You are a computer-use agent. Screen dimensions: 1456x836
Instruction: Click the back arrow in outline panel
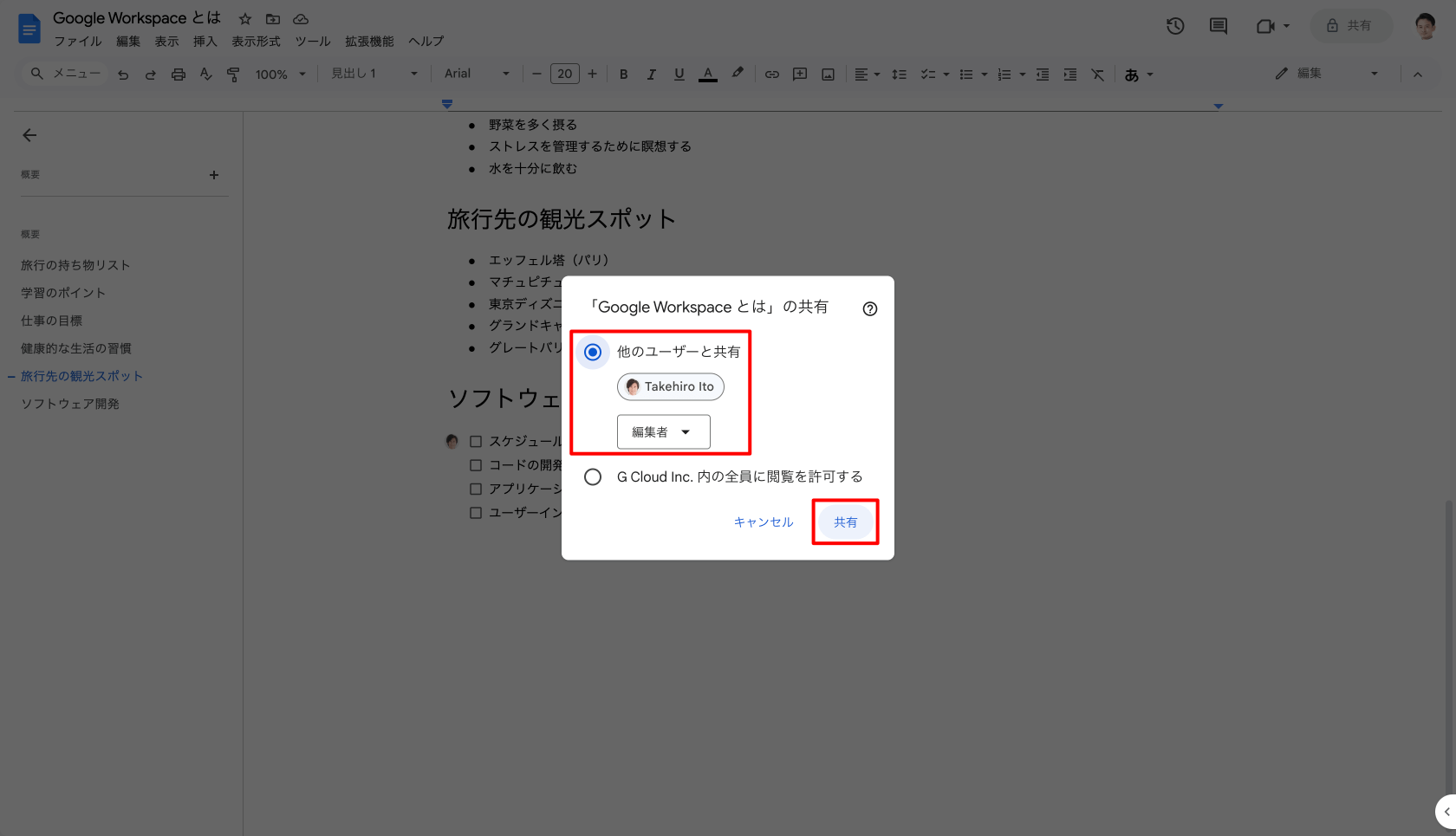29,135
